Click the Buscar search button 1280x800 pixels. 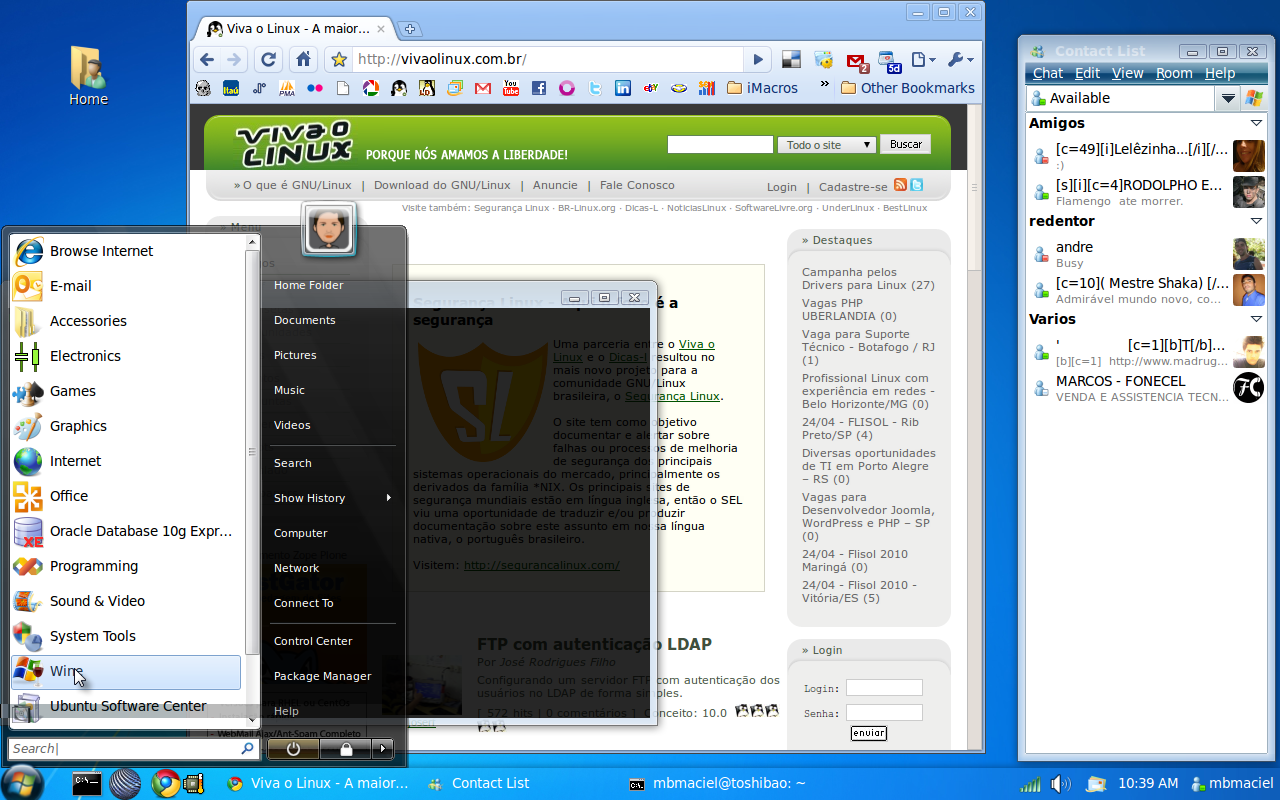pos(906,144)
